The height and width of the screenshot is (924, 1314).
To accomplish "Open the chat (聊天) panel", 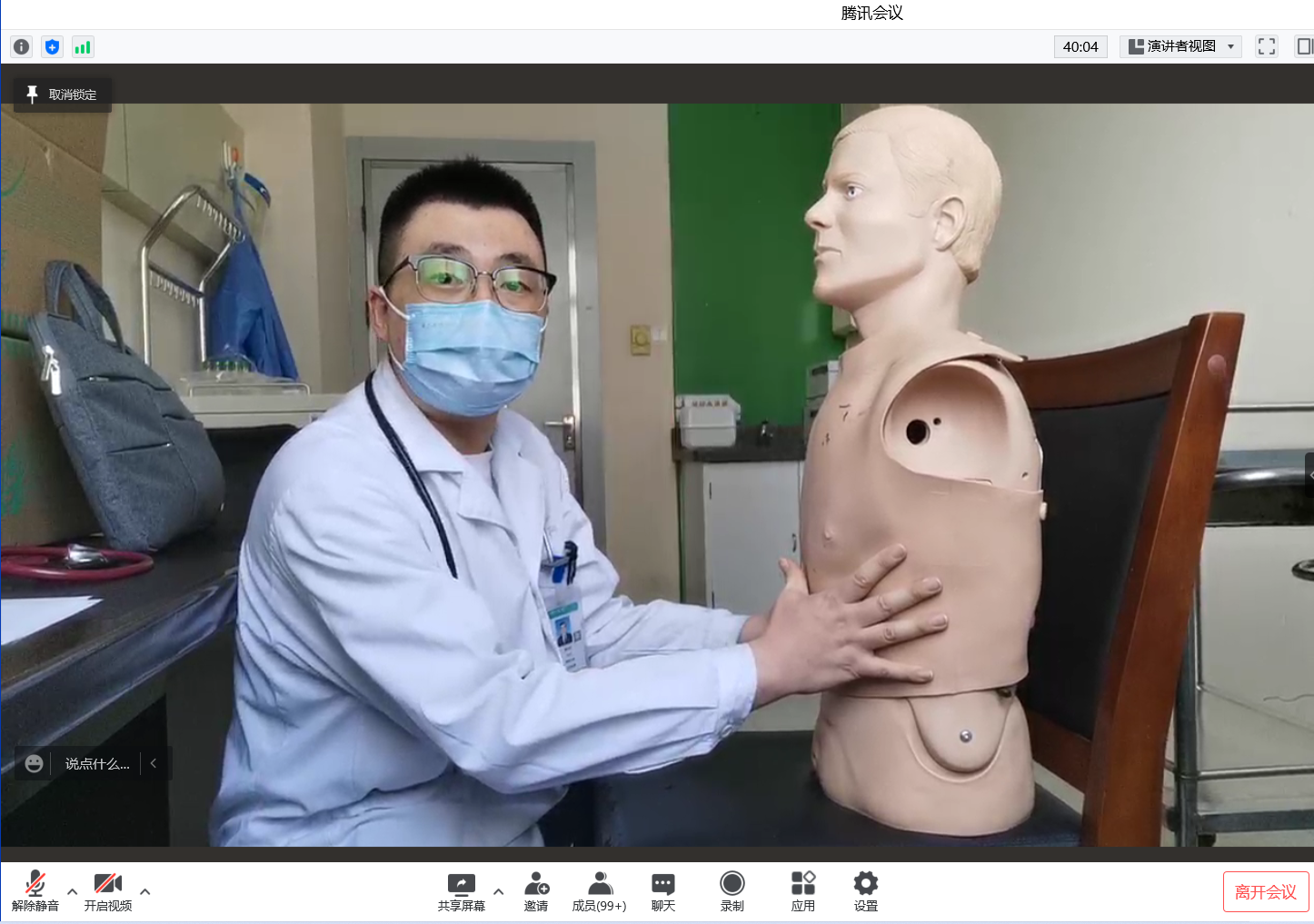I will 663,890.
